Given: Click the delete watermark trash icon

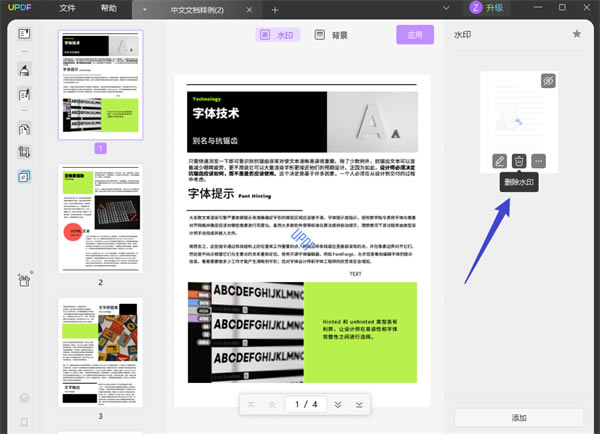Looking at the screenshot, I should pyautogui.click(x=518, y=161).
